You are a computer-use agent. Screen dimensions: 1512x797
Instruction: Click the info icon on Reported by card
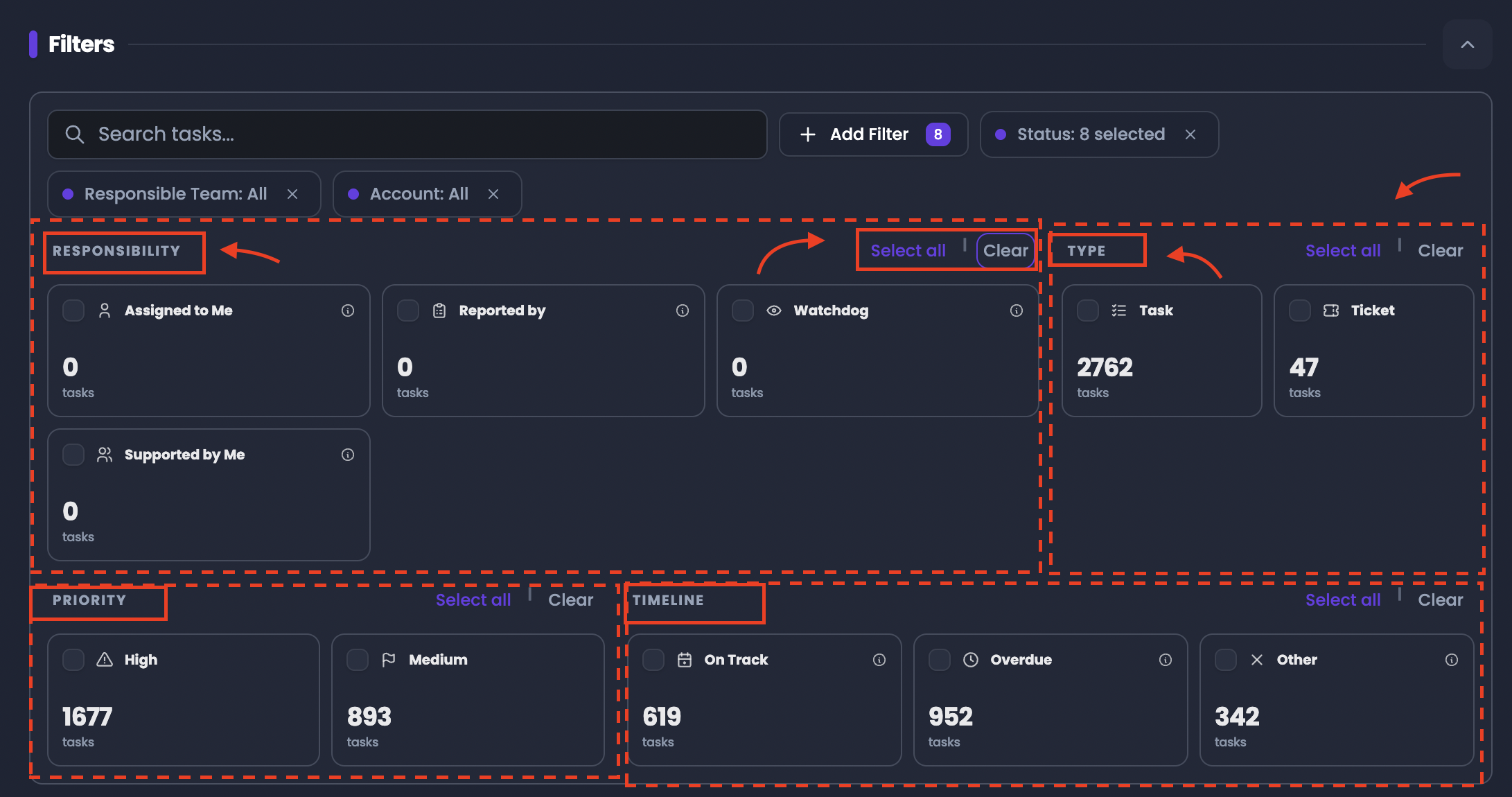[x=683, y=310]
